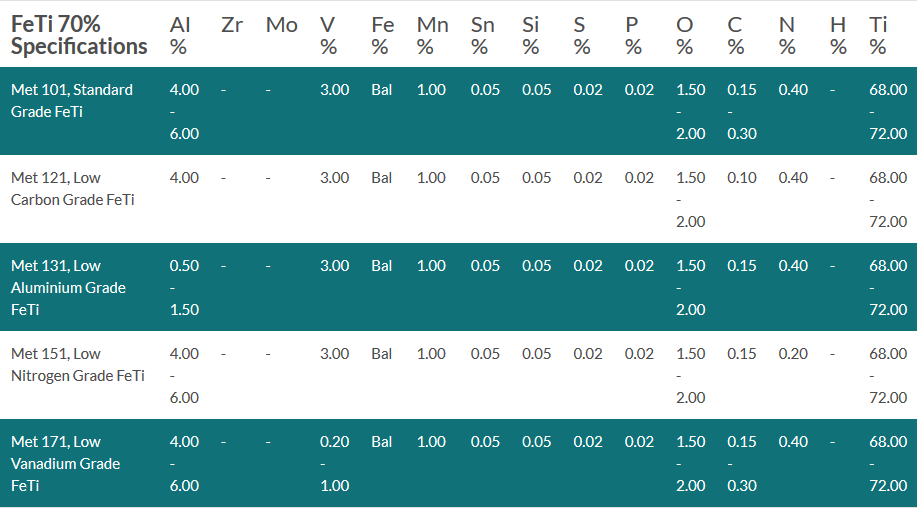Click the N % column header
Screen dimensions: 917x508
(x=787, y=35)
